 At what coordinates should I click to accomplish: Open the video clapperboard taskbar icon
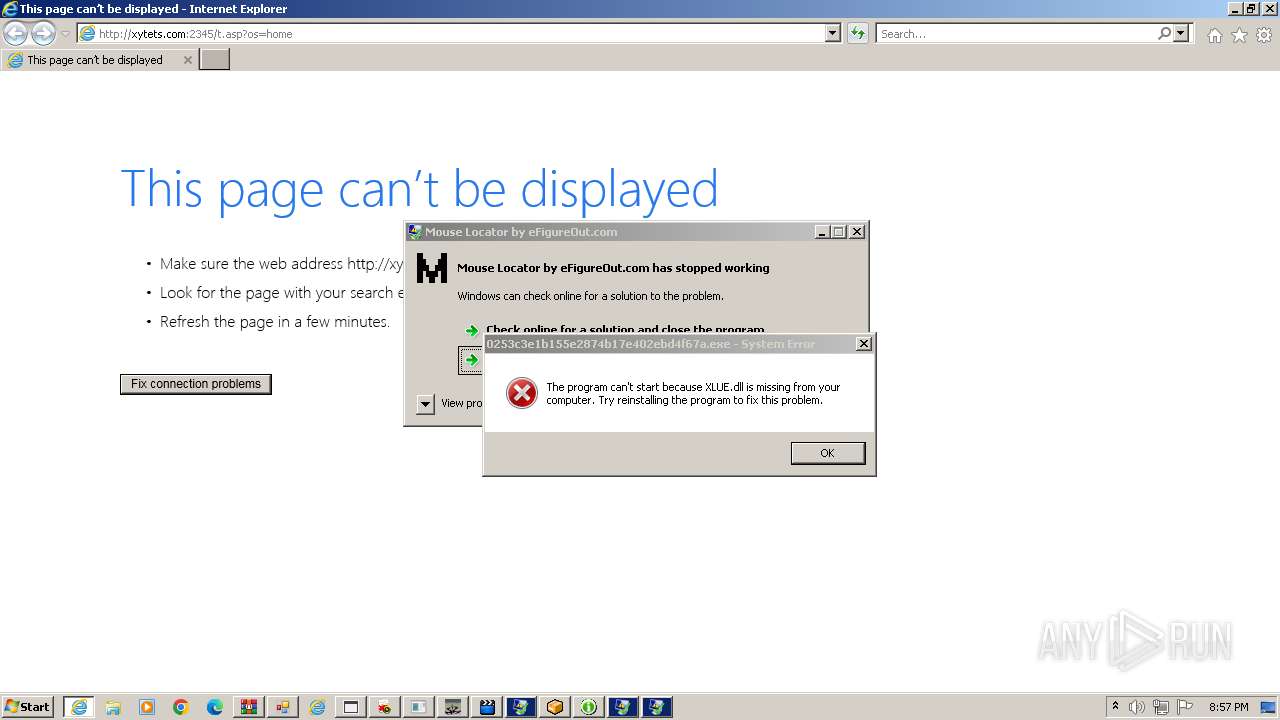(x=487, y=707)
